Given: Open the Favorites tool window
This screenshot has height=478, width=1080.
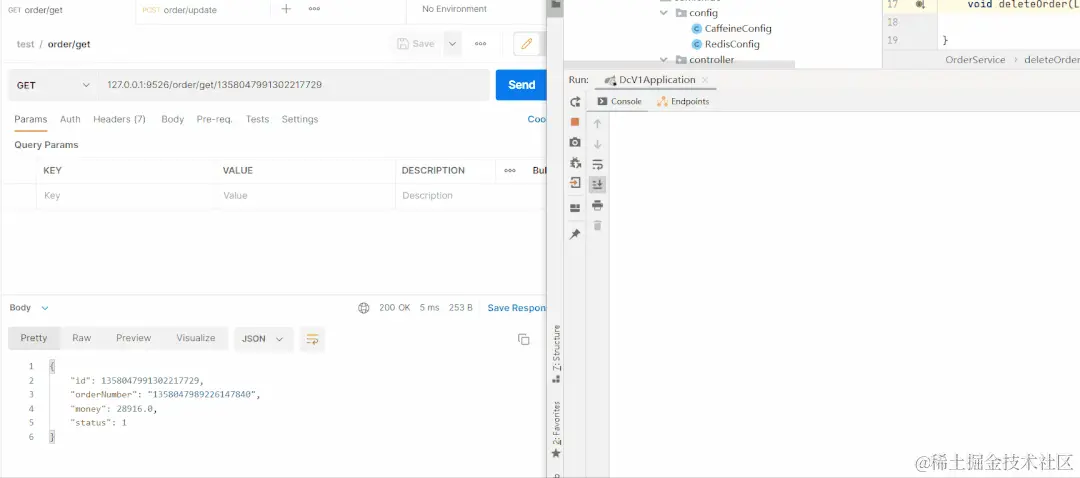Looking at the screenshot, I should [x=557, y=428].
